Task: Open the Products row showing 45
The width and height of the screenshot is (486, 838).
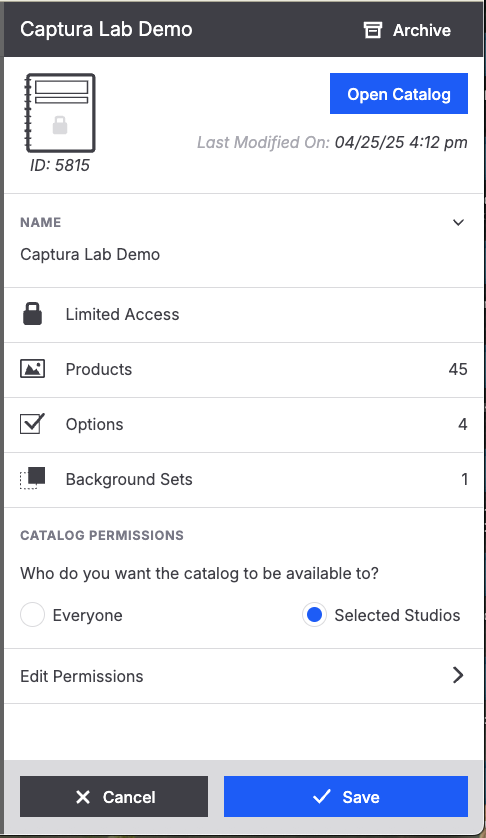Action: pos(243,369)
